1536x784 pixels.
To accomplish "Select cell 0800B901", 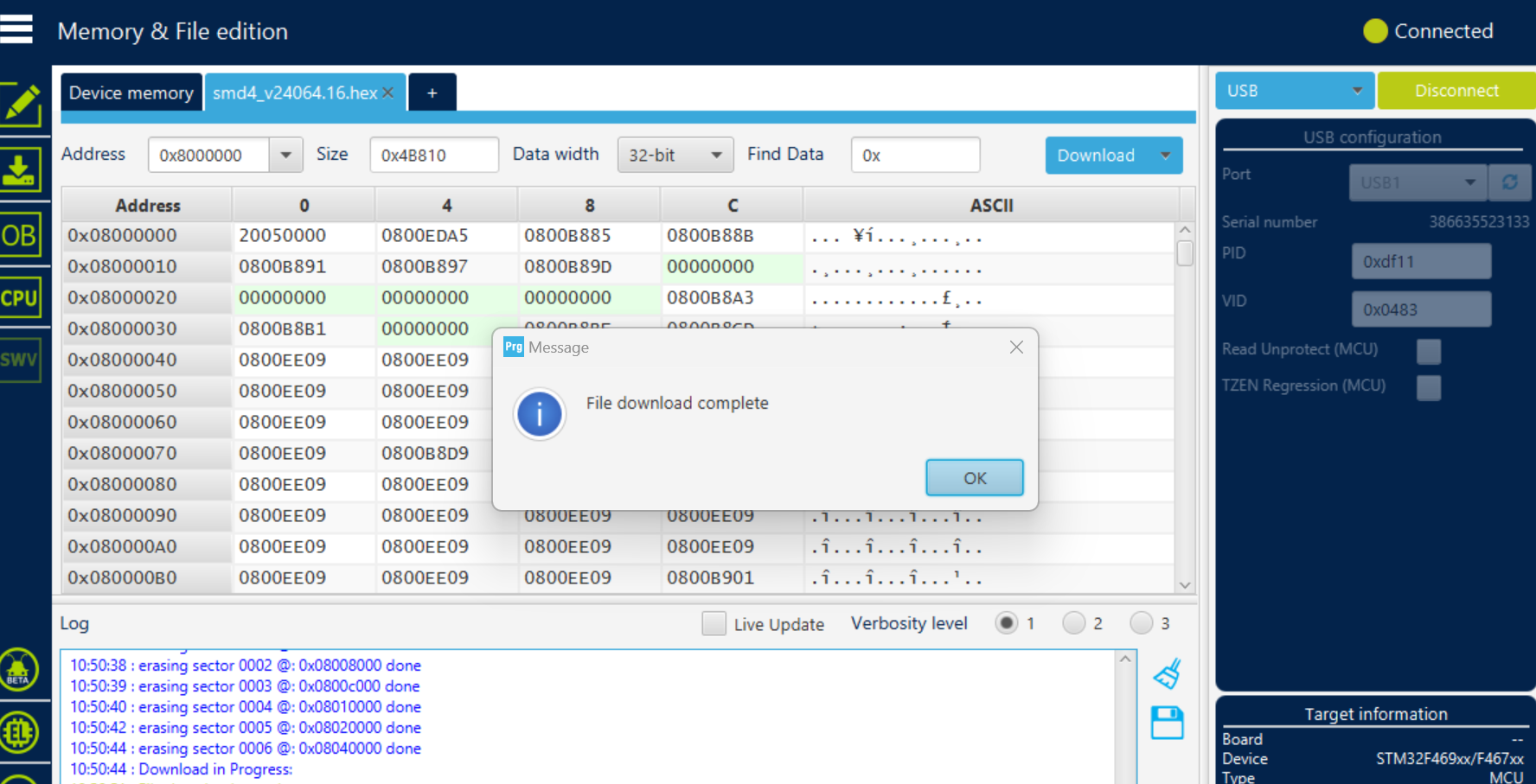I will [732, 577].
